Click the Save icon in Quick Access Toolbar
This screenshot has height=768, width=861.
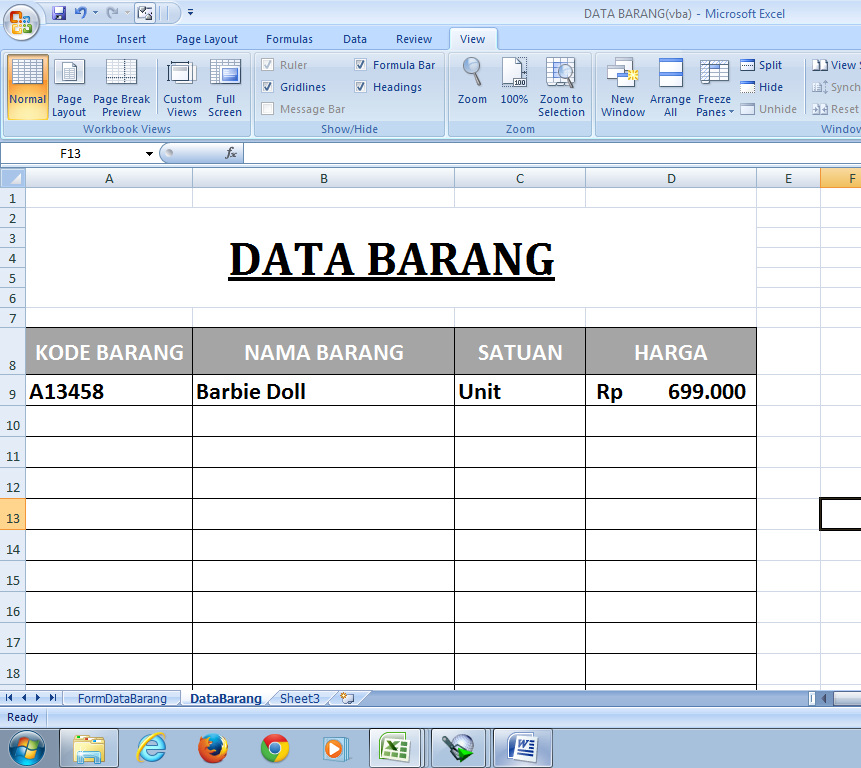tap(57, 11)
